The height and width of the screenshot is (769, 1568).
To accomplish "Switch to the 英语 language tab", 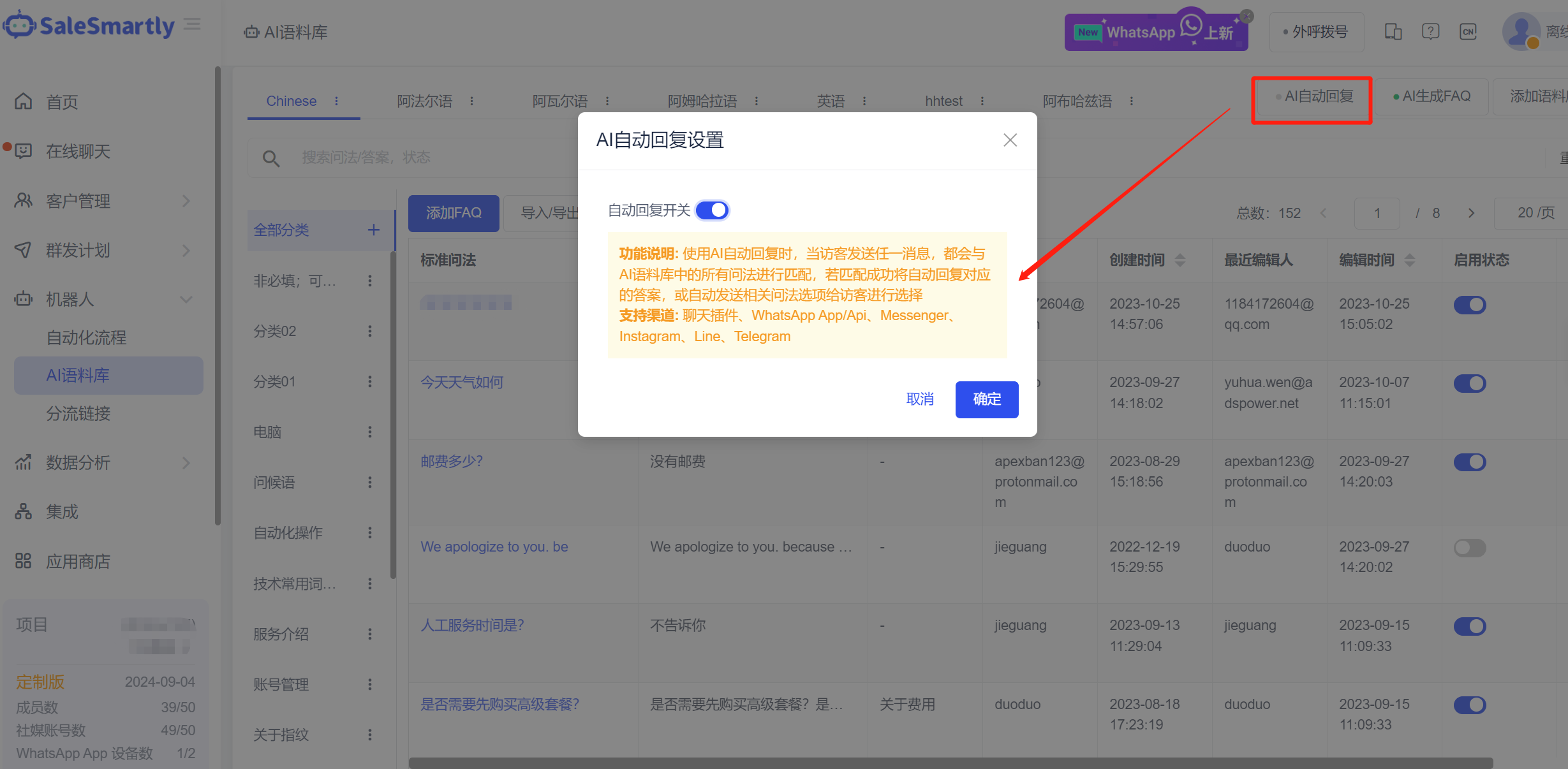I will tap(831, 101).
